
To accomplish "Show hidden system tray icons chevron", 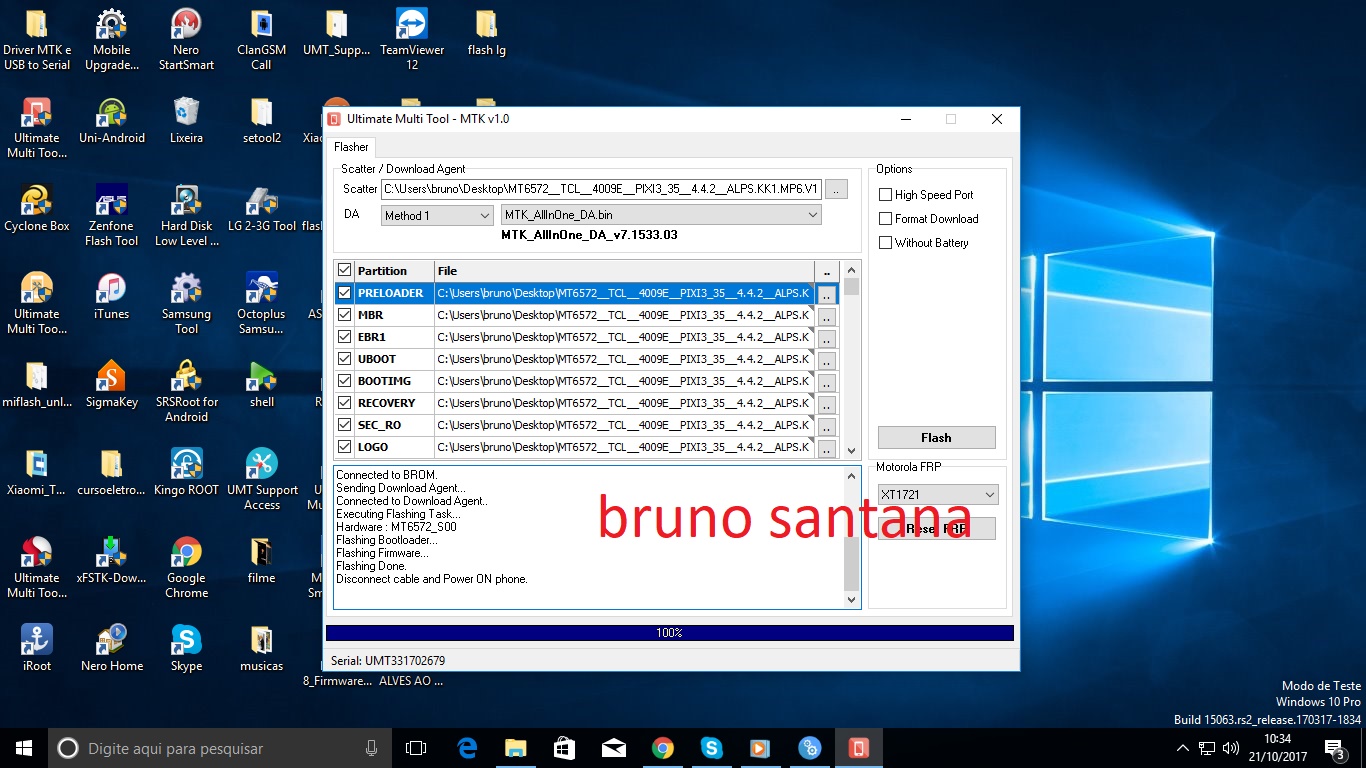I will click(x=1183, y=748).
